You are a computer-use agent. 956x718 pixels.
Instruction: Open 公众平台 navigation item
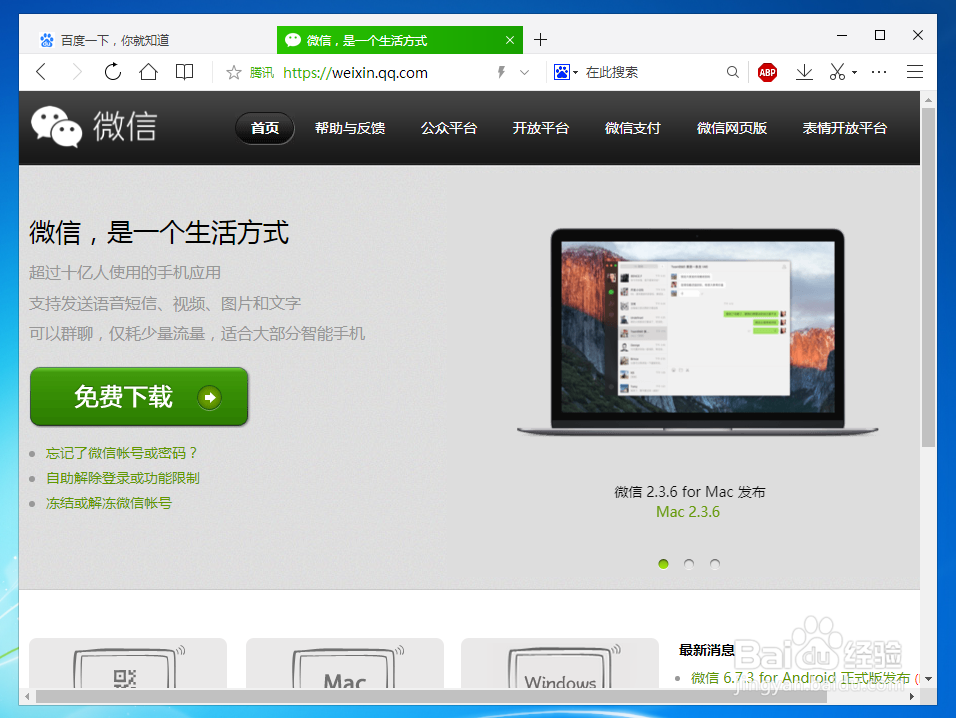[x=449, y=128]
